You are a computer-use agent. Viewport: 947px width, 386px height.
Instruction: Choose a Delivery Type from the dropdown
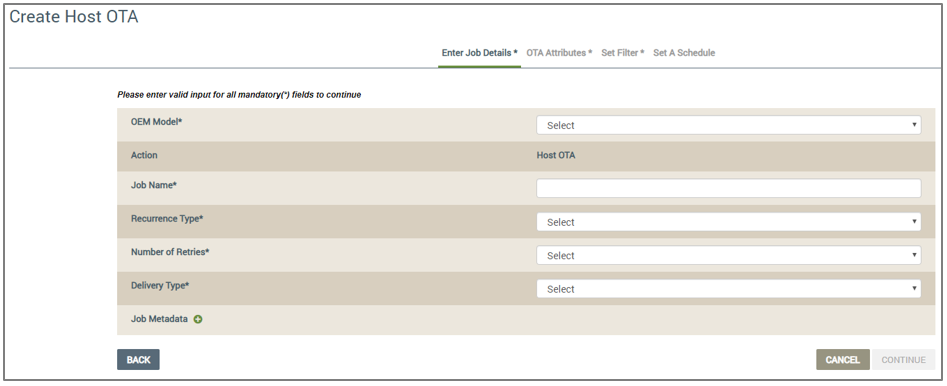point(728,289)
